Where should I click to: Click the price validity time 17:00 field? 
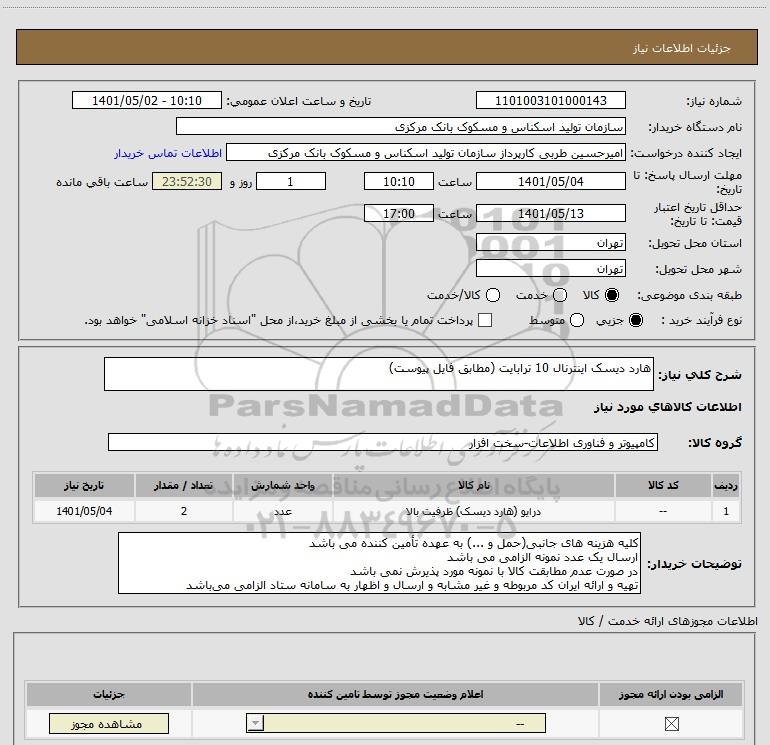(x=399, y=213)
